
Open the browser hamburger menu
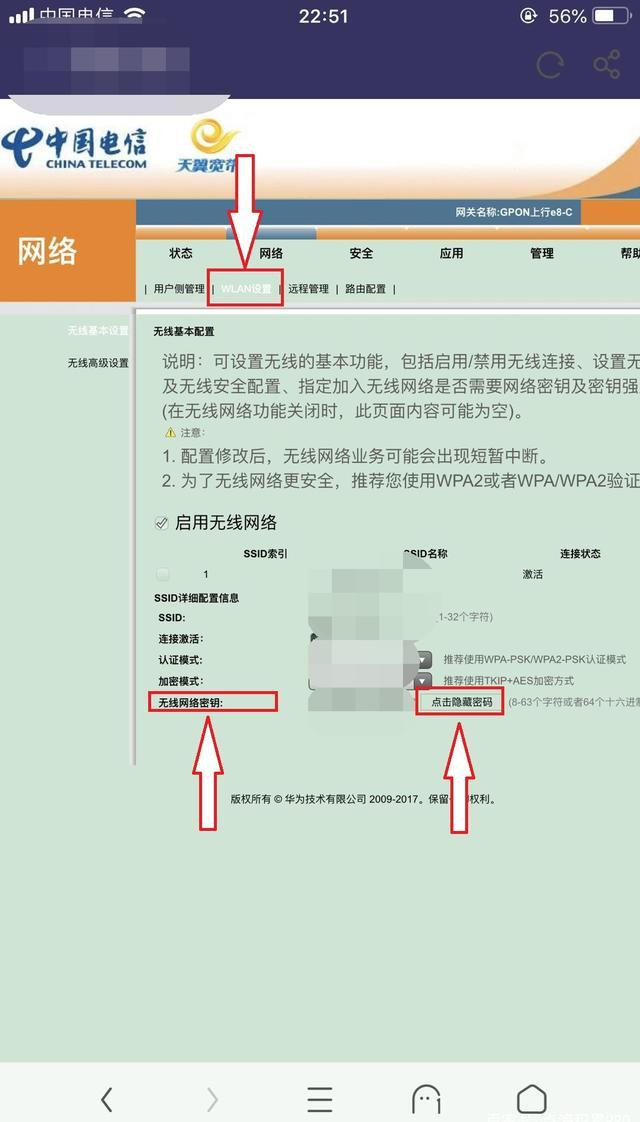click(x=320, y=1099)
